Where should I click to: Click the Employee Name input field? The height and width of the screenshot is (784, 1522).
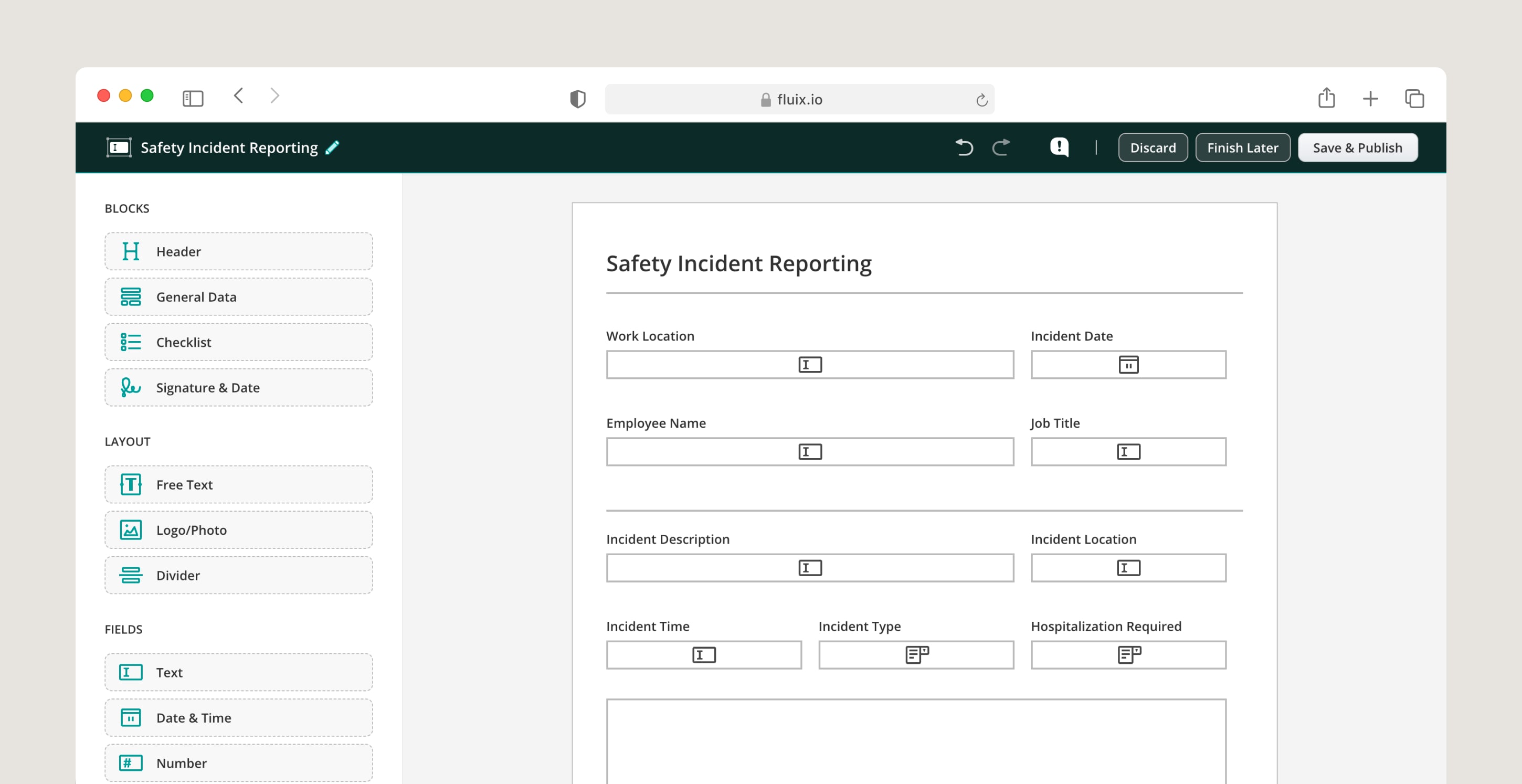[x=809, y=452]
